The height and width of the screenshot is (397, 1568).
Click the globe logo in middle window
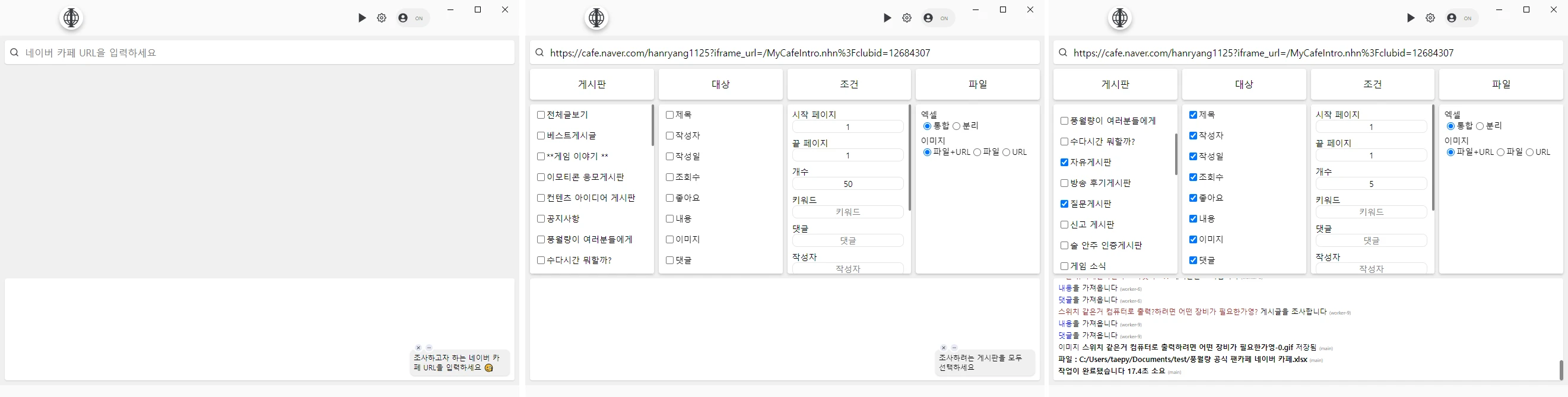tap(596, 18)
